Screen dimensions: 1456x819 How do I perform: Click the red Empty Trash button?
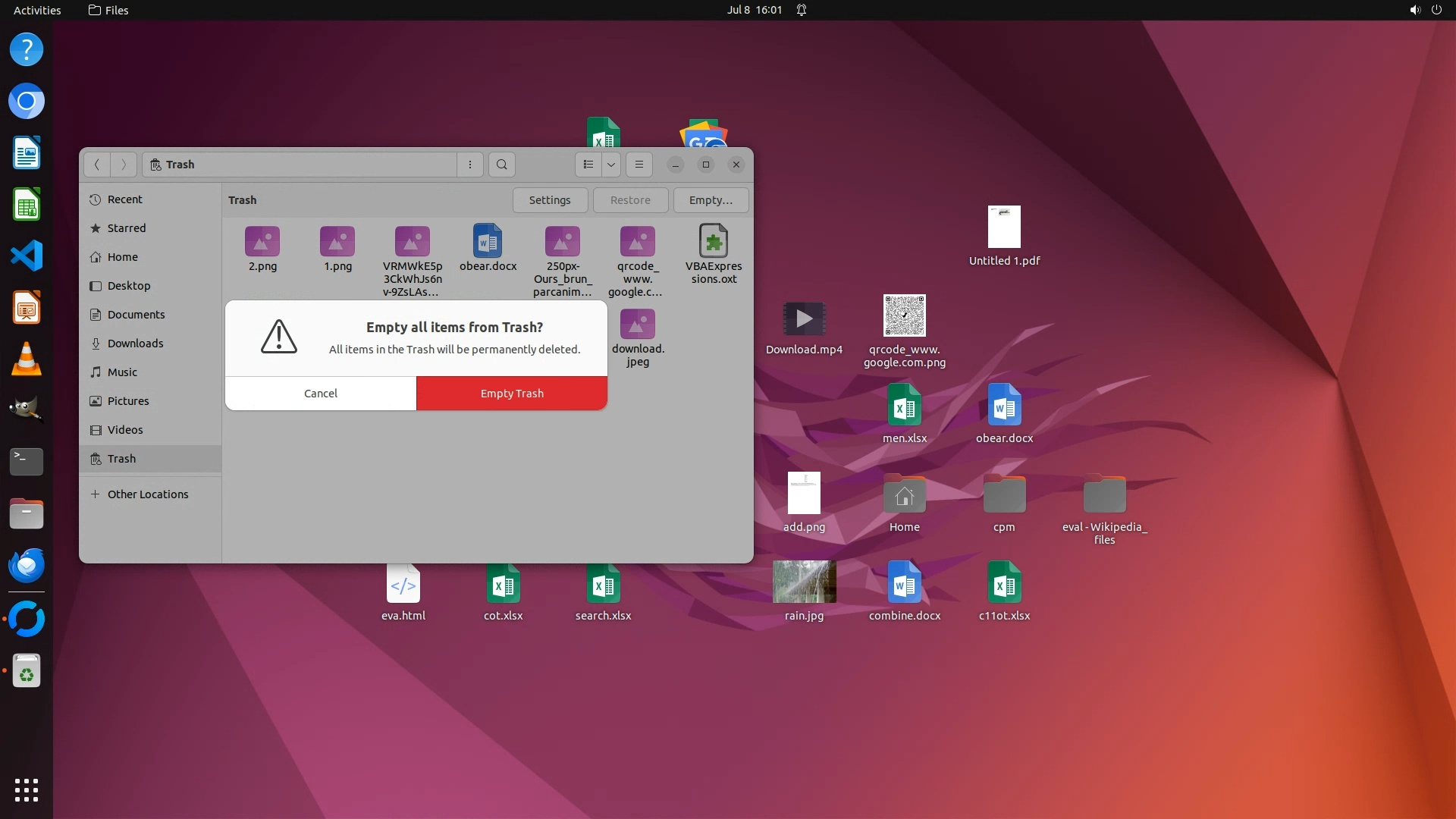tap(512, 393)
